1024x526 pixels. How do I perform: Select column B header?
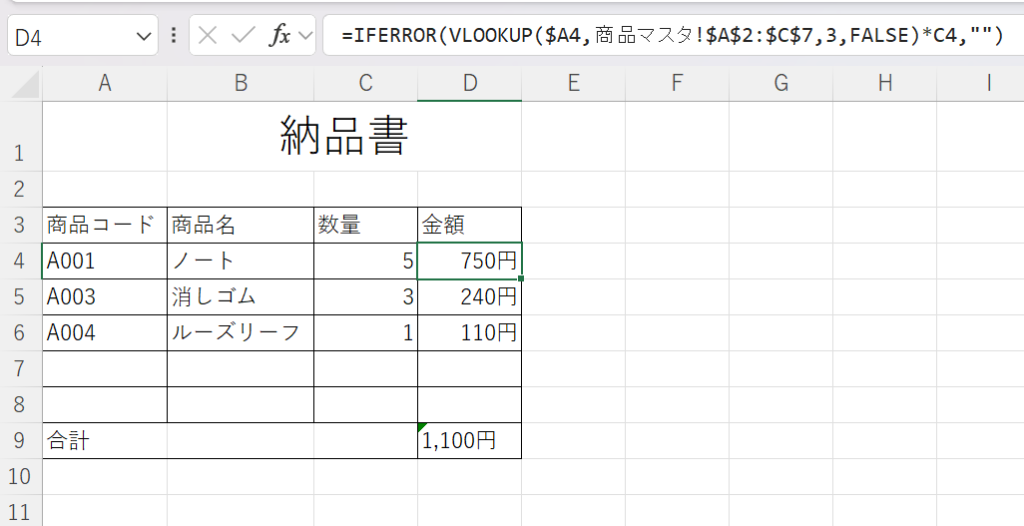coord(240,84)
